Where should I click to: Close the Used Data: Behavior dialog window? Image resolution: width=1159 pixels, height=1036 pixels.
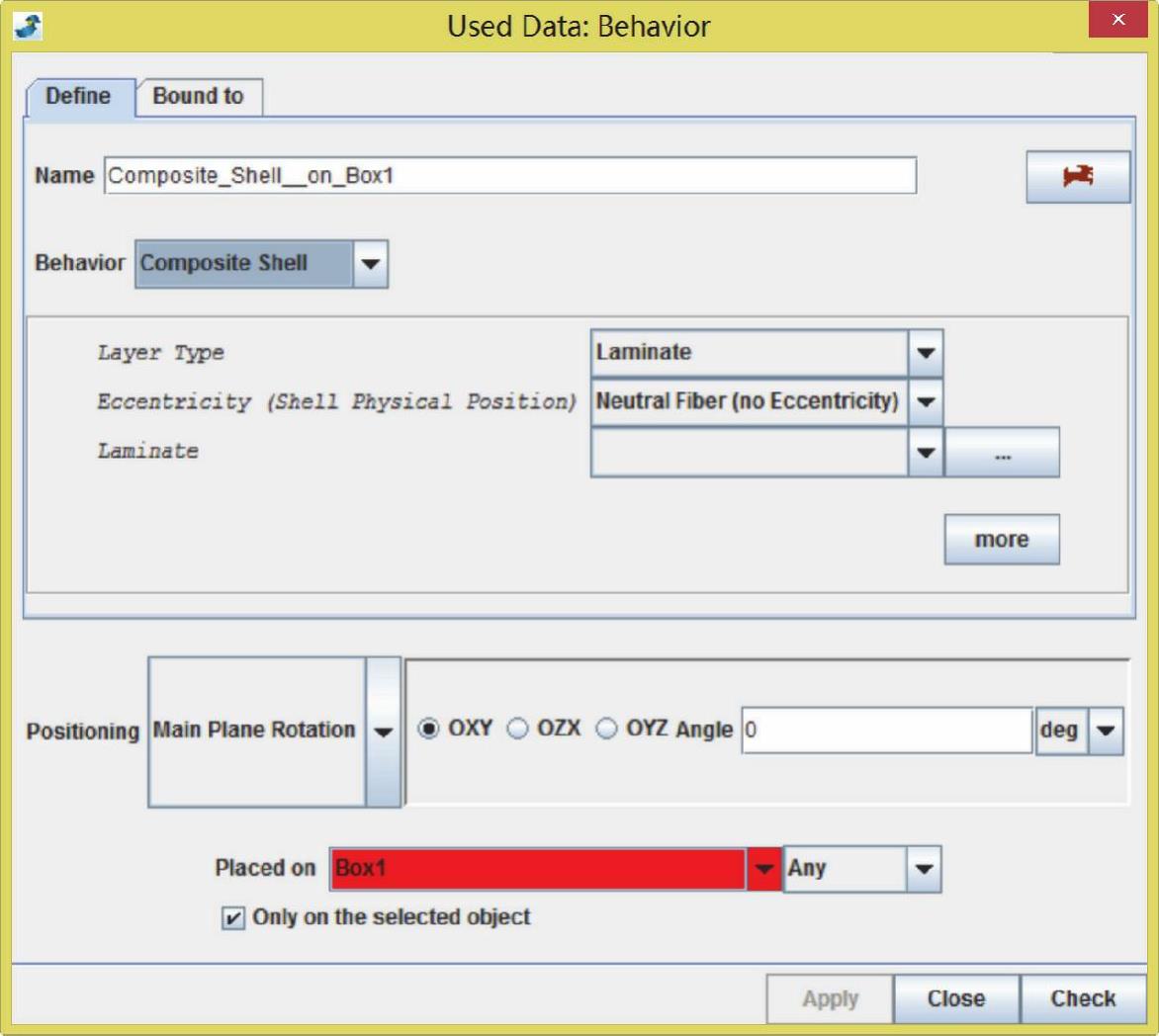tap(1117, 20)
